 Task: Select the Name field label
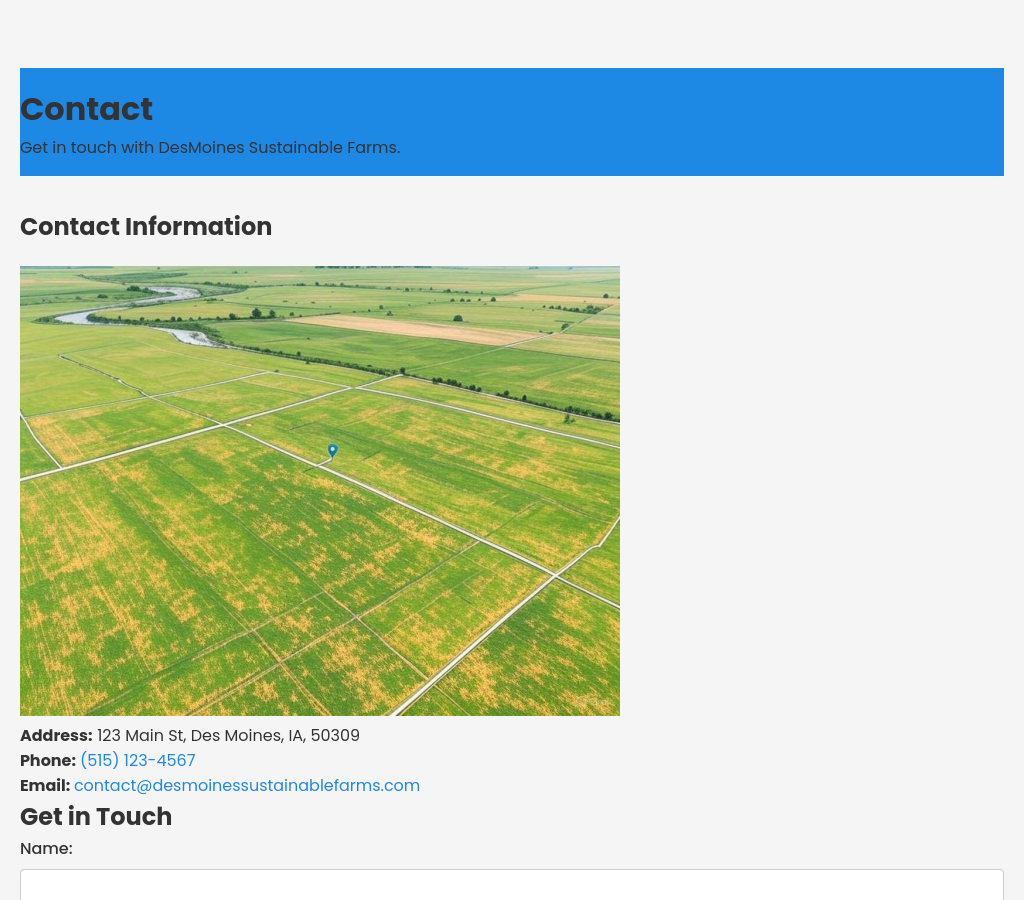(x=46, y=848)
